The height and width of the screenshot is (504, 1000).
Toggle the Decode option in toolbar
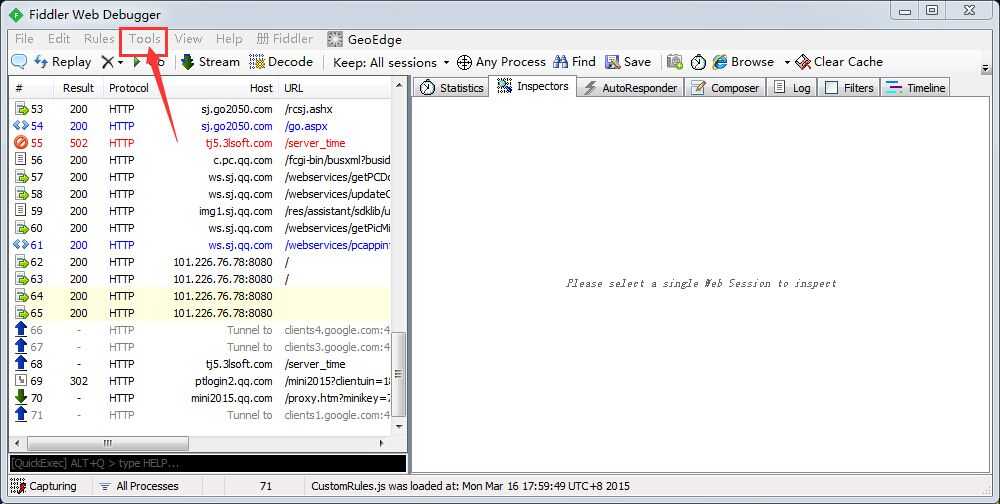click(x=281, y=62)
